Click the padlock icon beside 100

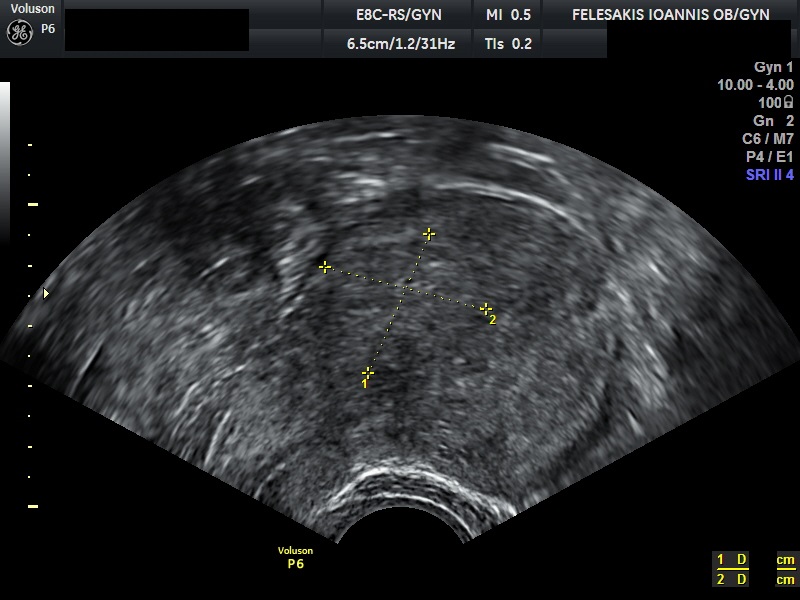click(789, 103)
